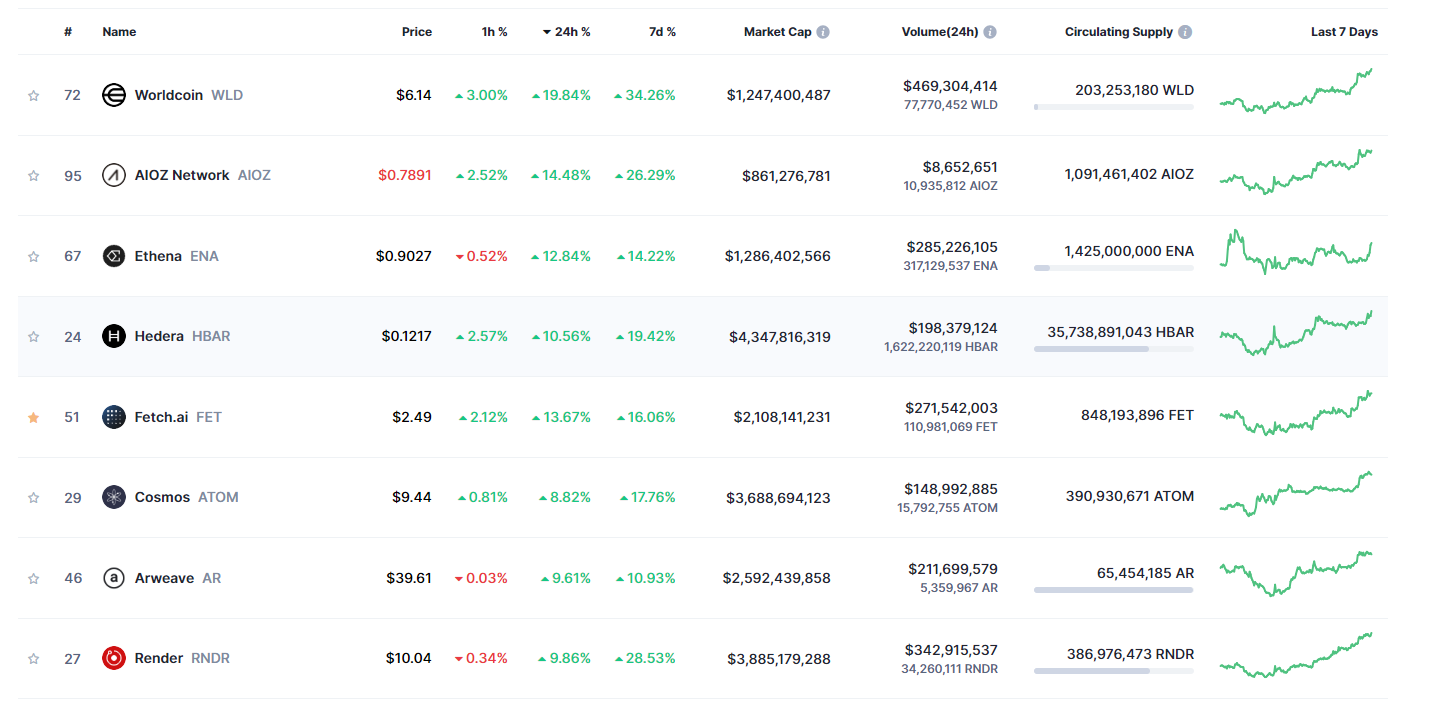The image size is (1436, 702).
Task: Sort table by 7d % column
Action: pos(662,32)
